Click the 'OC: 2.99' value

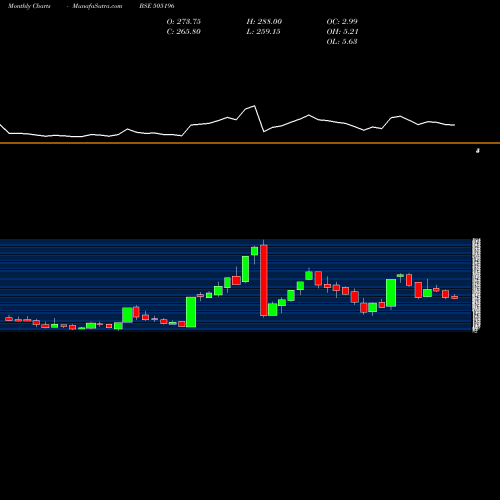pos(342,22)
